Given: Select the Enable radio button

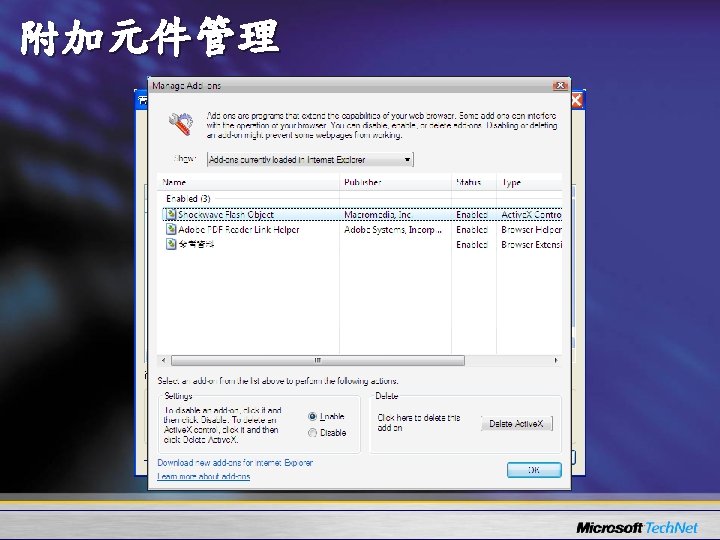Looking at the screenshot, I should [x=313, y=416].
